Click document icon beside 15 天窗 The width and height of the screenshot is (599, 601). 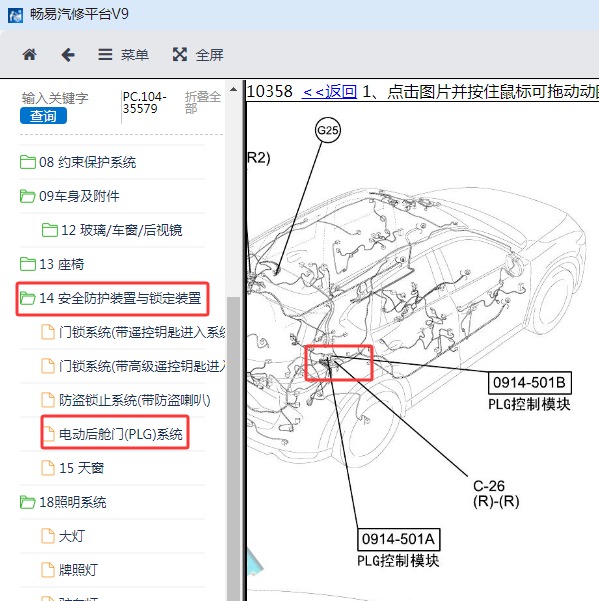[48, 468]
